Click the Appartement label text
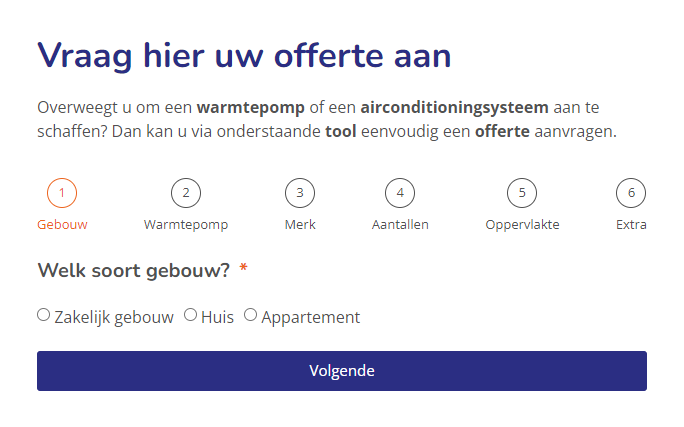The width and height of the screenshot is (684, 427). (x=311, y=317)
